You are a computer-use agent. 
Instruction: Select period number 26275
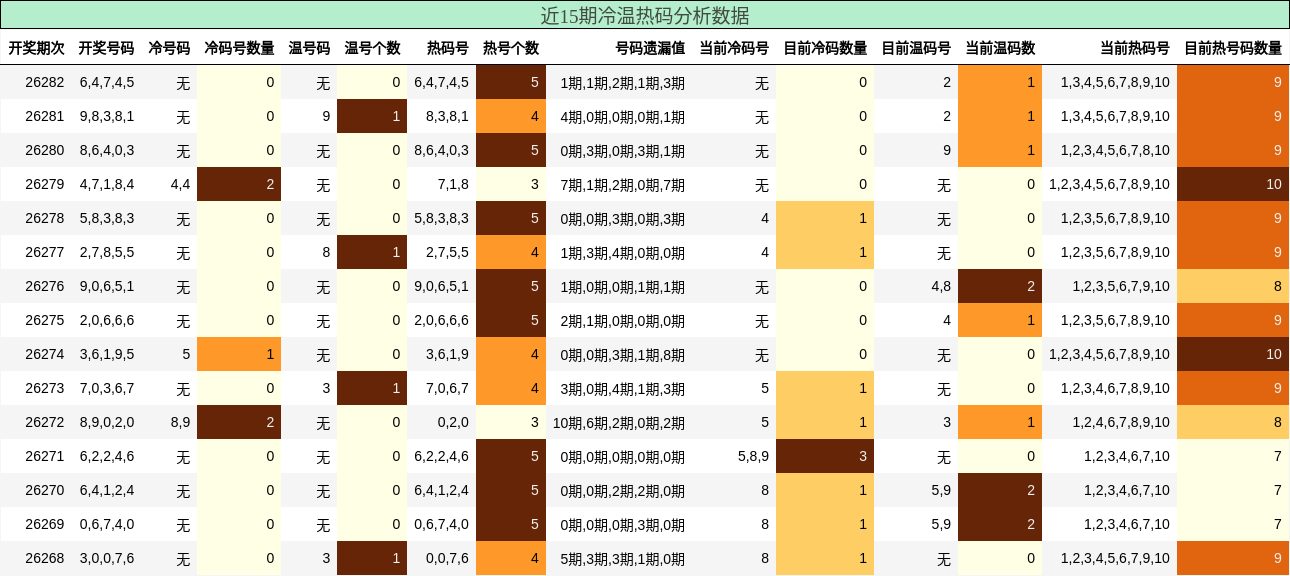point(45,320)
